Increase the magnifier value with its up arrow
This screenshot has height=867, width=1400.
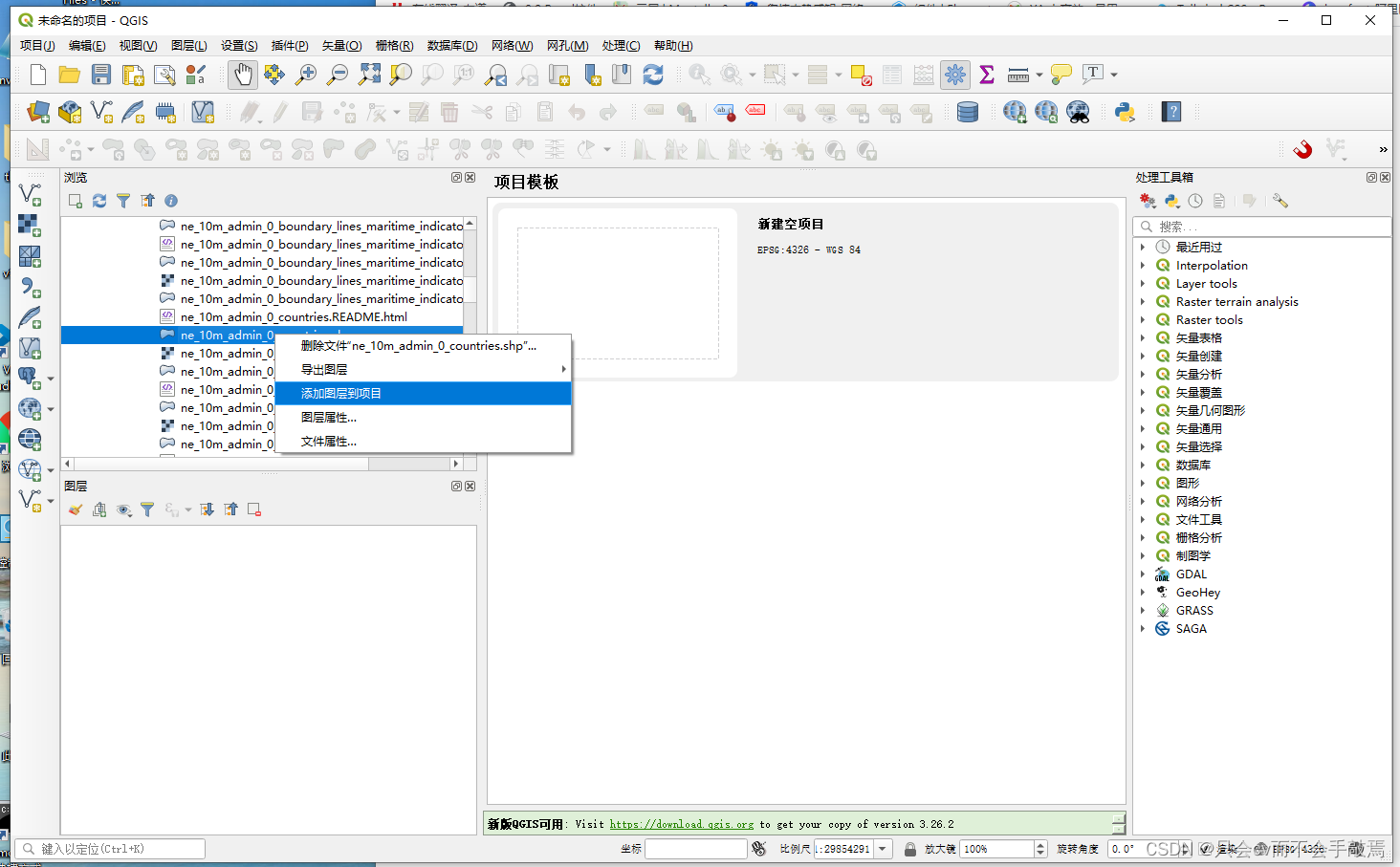pyautogui.click(x=1040, y=845)
